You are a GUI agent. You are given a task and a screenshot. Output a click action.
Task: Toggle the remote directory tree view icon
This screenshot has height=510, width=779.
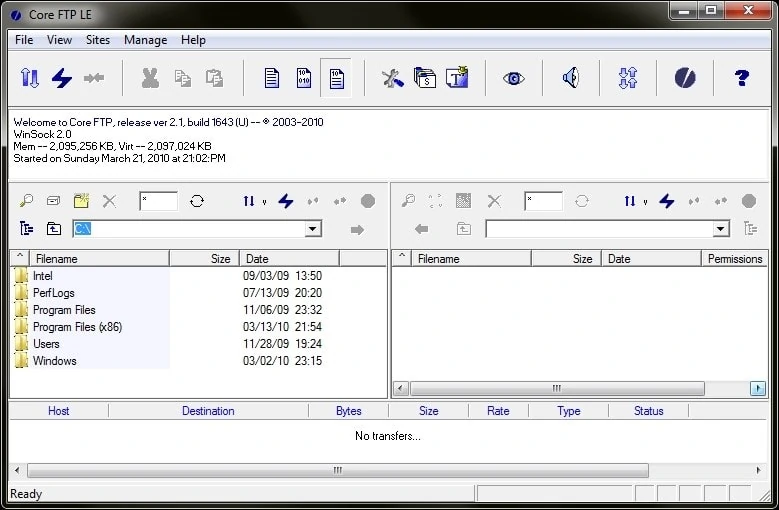point(751,228)
